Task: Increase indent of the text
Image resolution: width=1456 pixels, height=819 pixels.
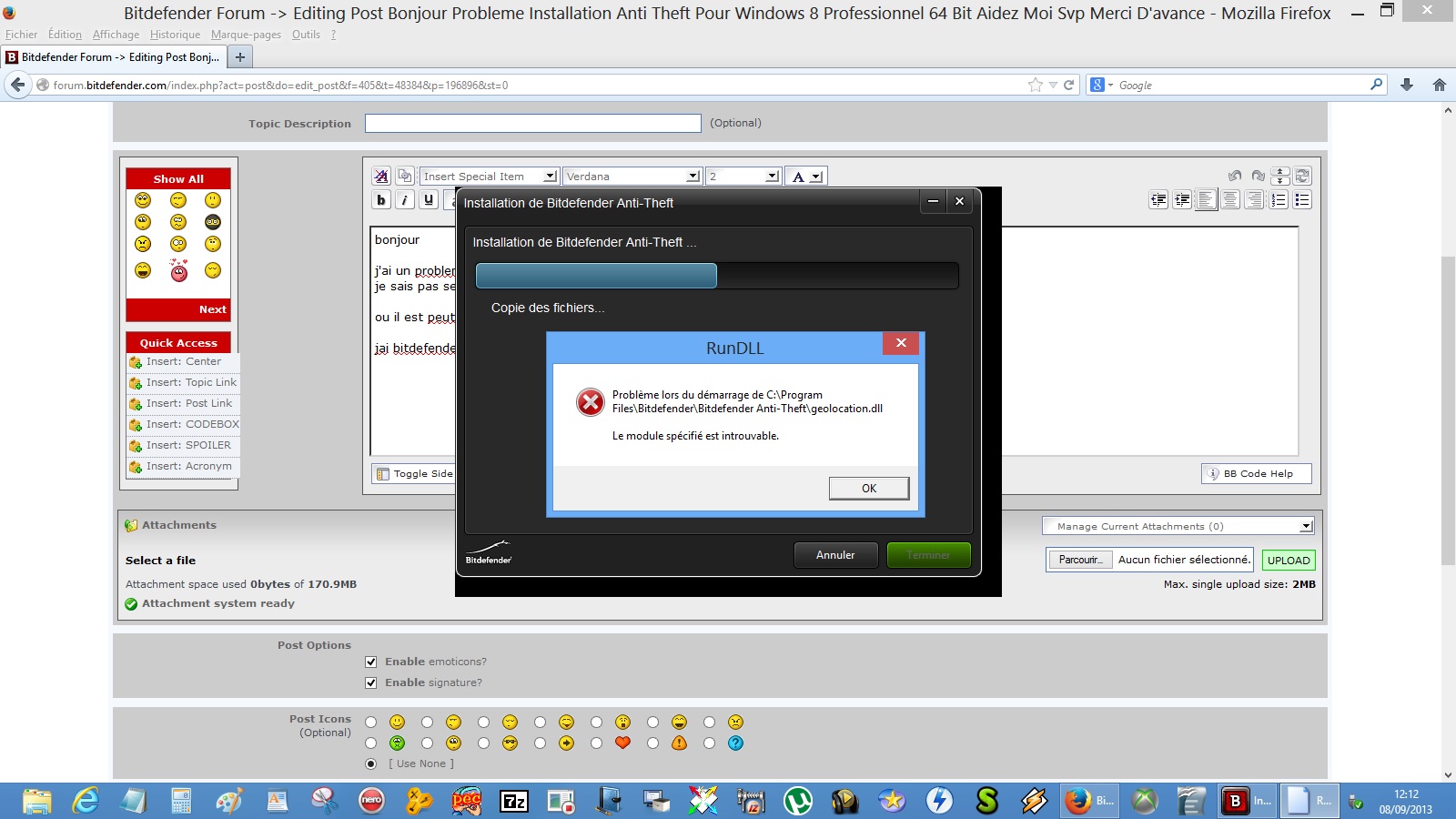Action: pos(1182,200)
